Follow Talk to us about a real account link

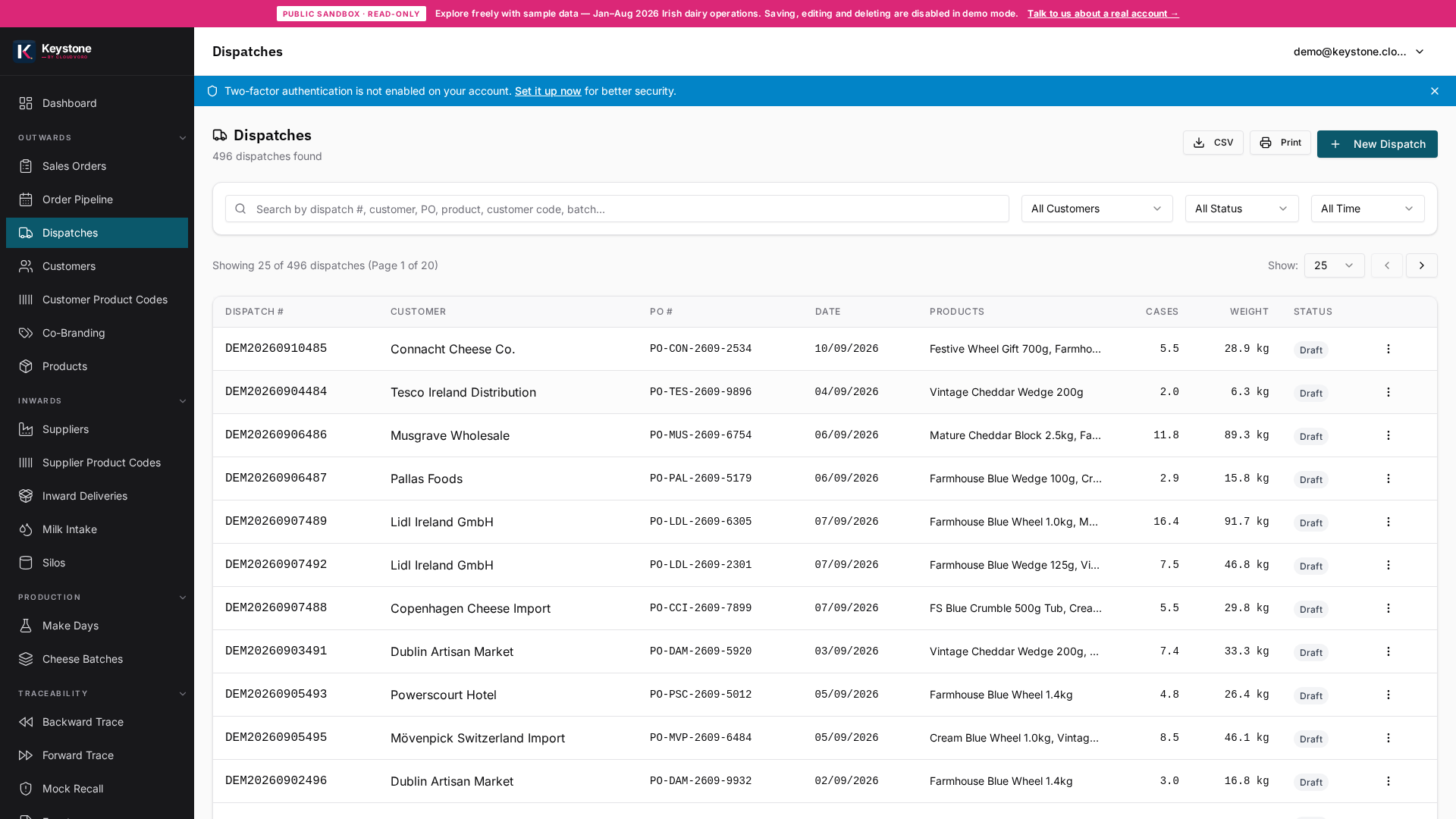point(1103,14)
